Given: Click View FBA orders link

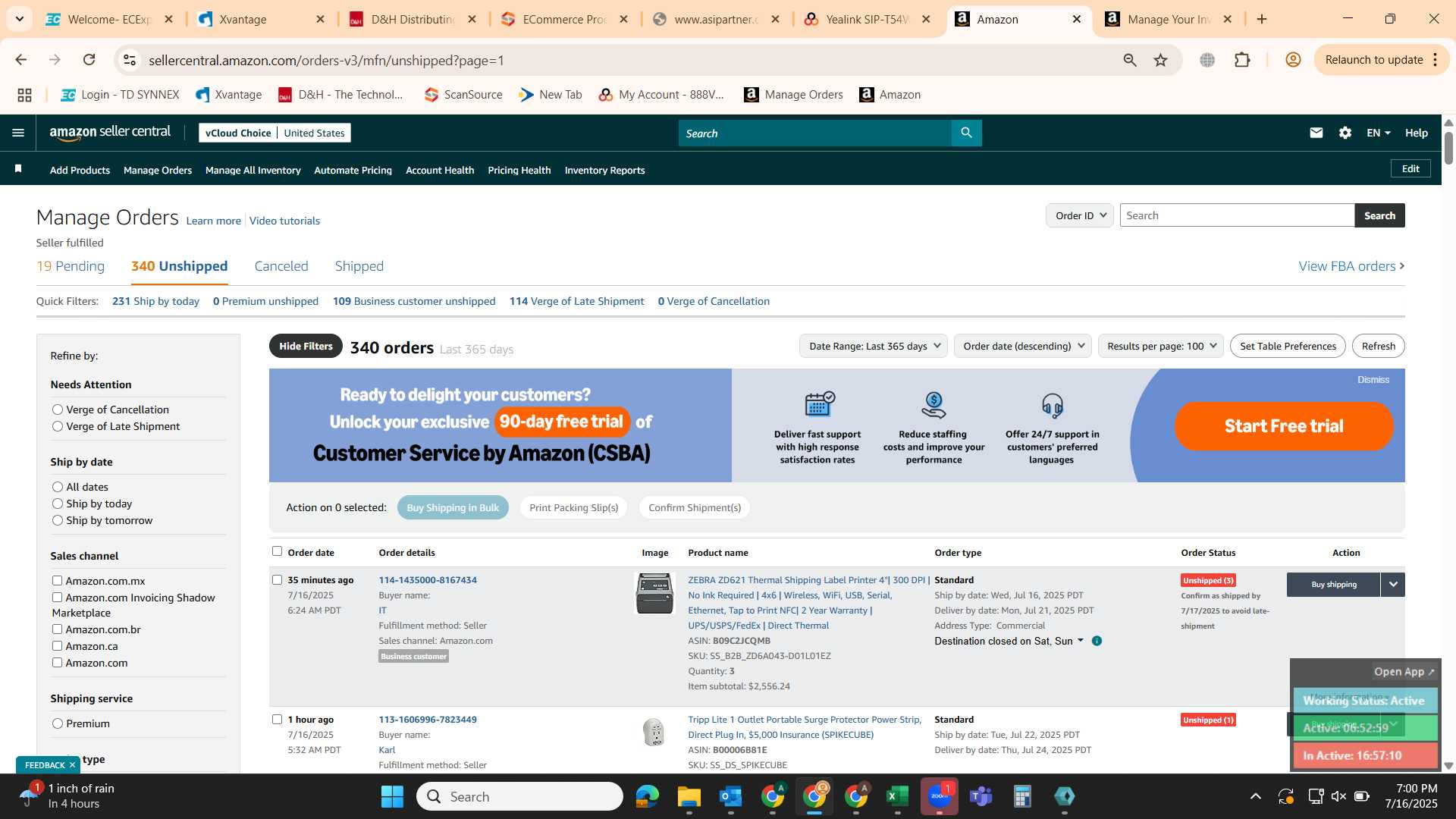Looking at the screenshot, I should coord(1351,266).
